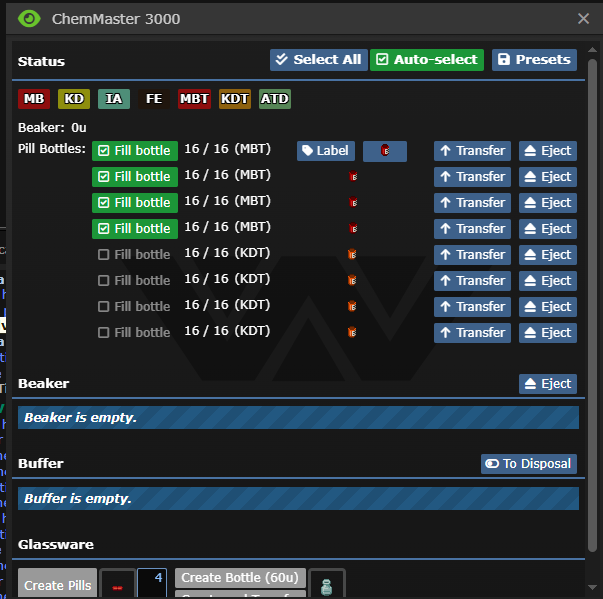Screen dimensions: 603x599
Task: Click the red pill style icon
Action: point(118,586)
